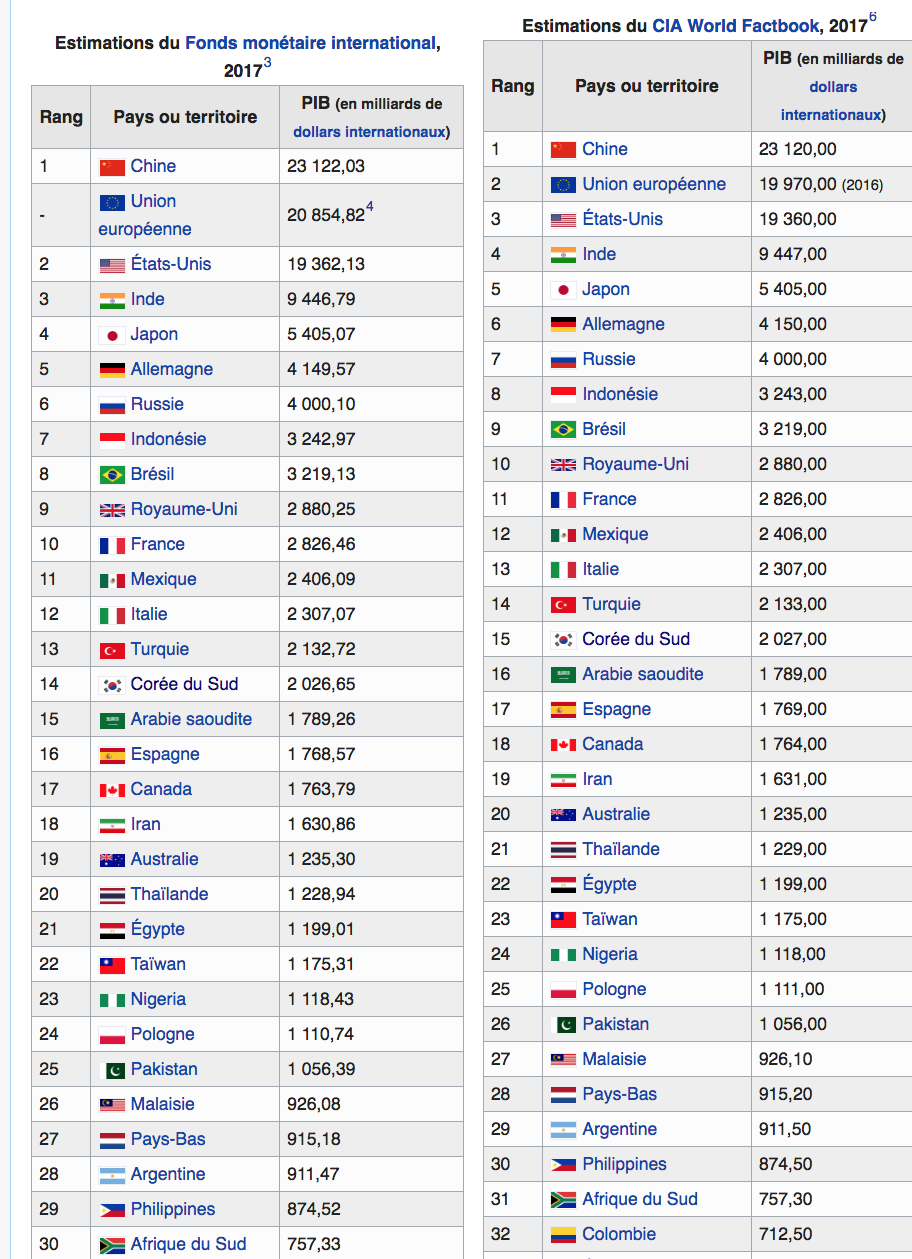The width and height of the screenshot is (912, 1259).
Task: Click the Iran flag in CIA table
Action: [563, 780]
